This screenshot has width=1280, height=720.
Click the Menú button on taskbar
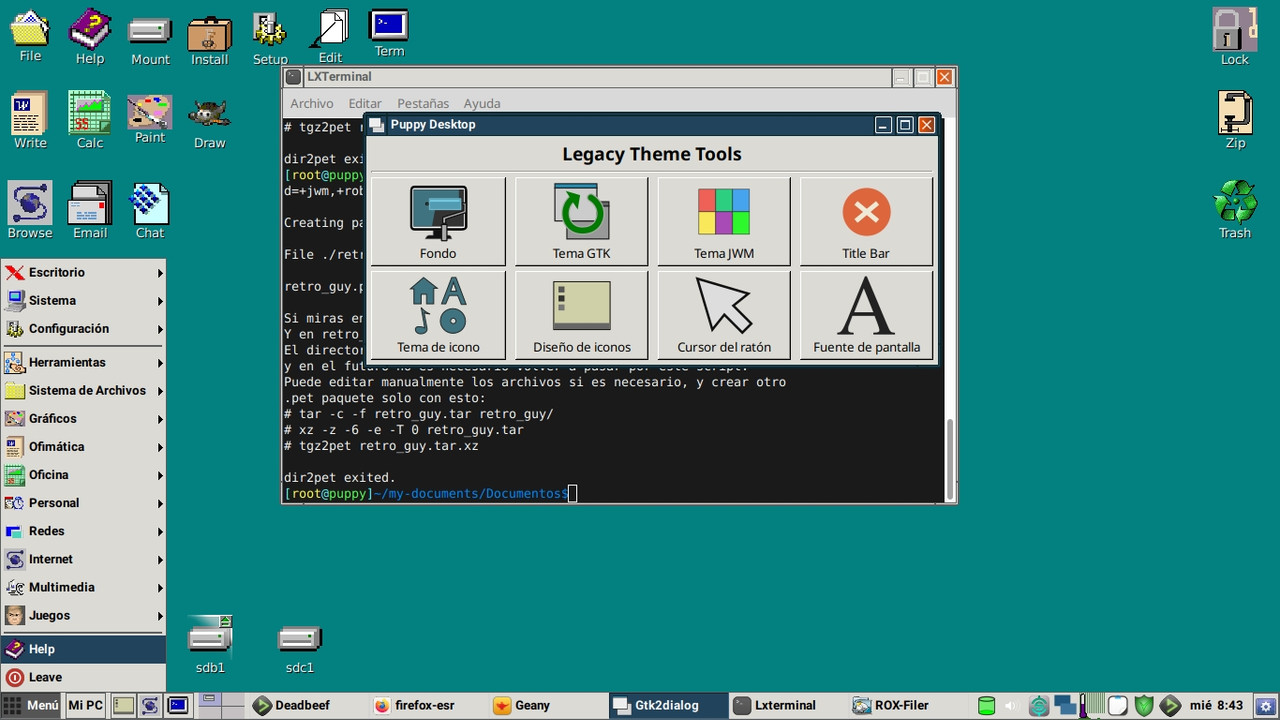32,705
